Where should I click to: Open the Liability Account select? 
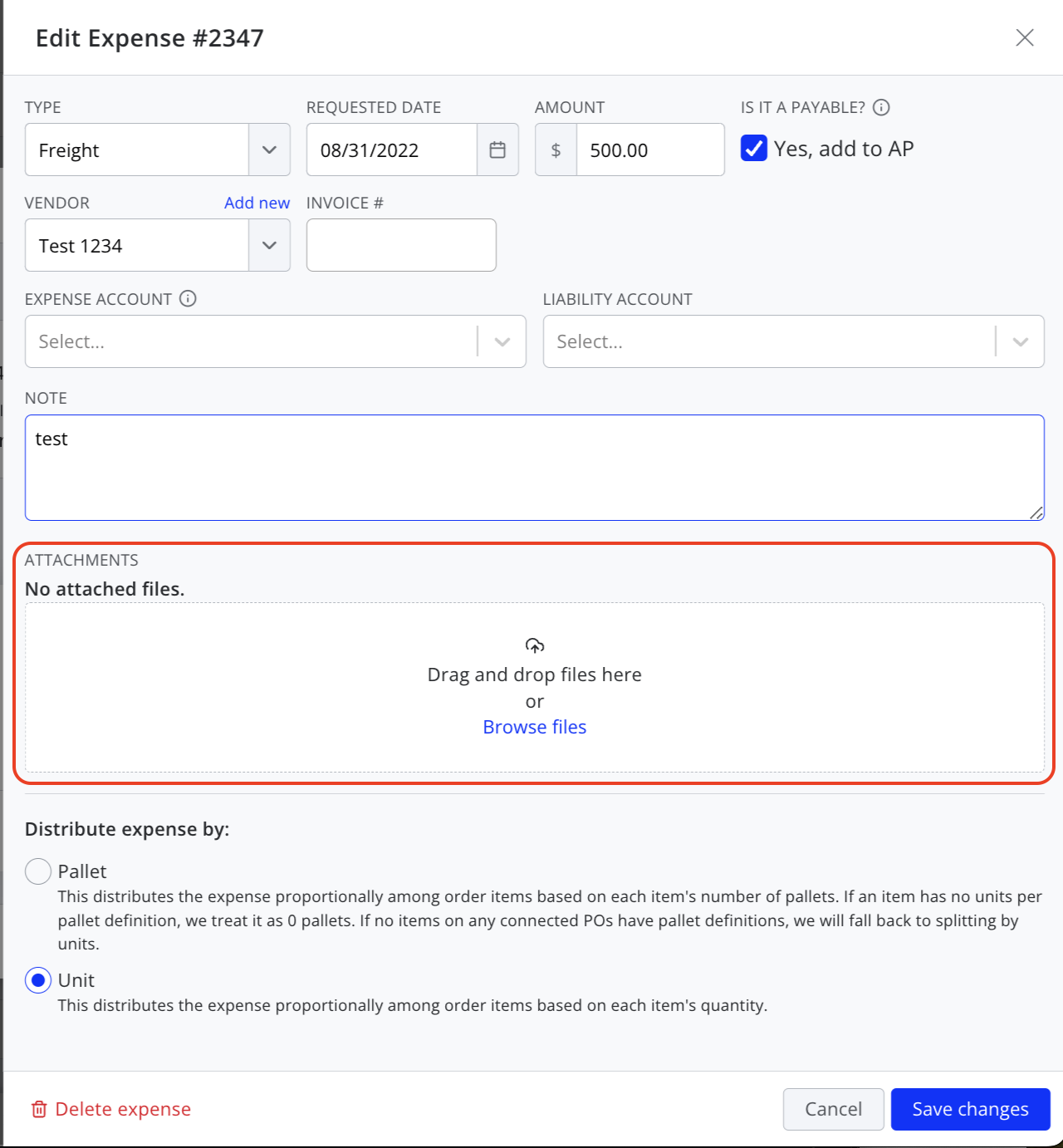[x=794, y=341]
